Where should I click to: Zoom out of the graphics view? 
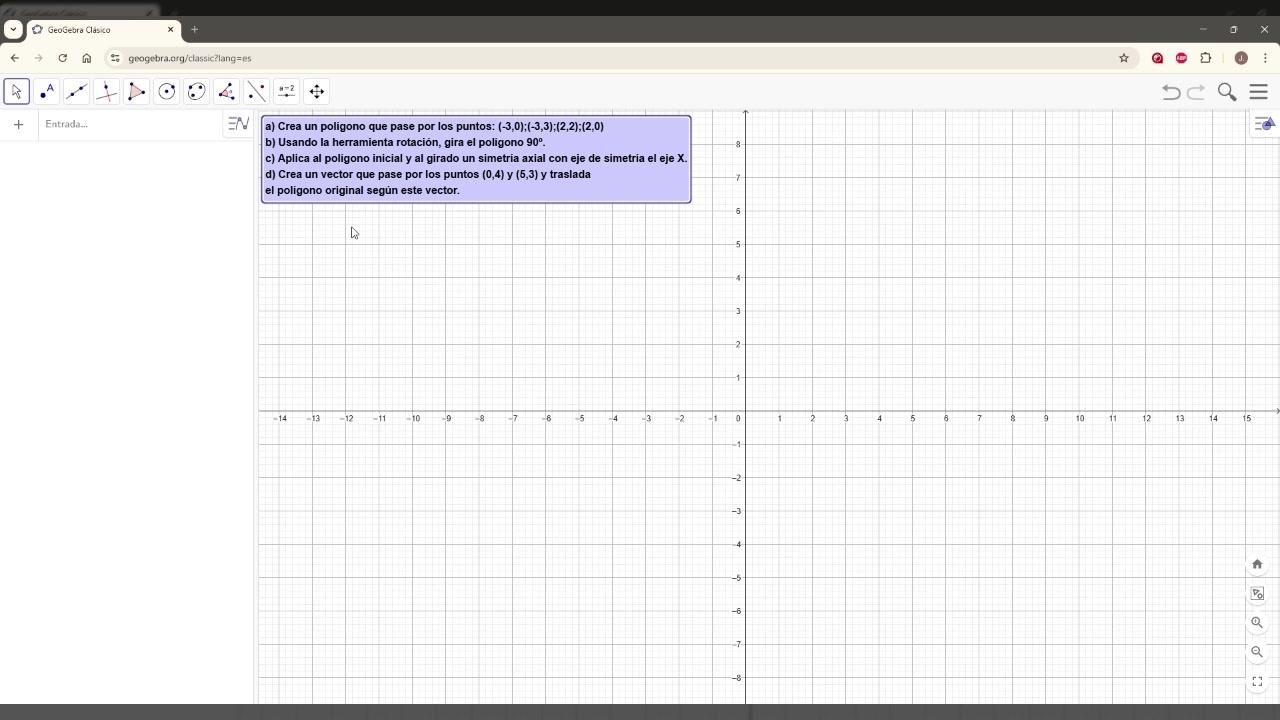pyautogui.click(x=1257, y=651)
